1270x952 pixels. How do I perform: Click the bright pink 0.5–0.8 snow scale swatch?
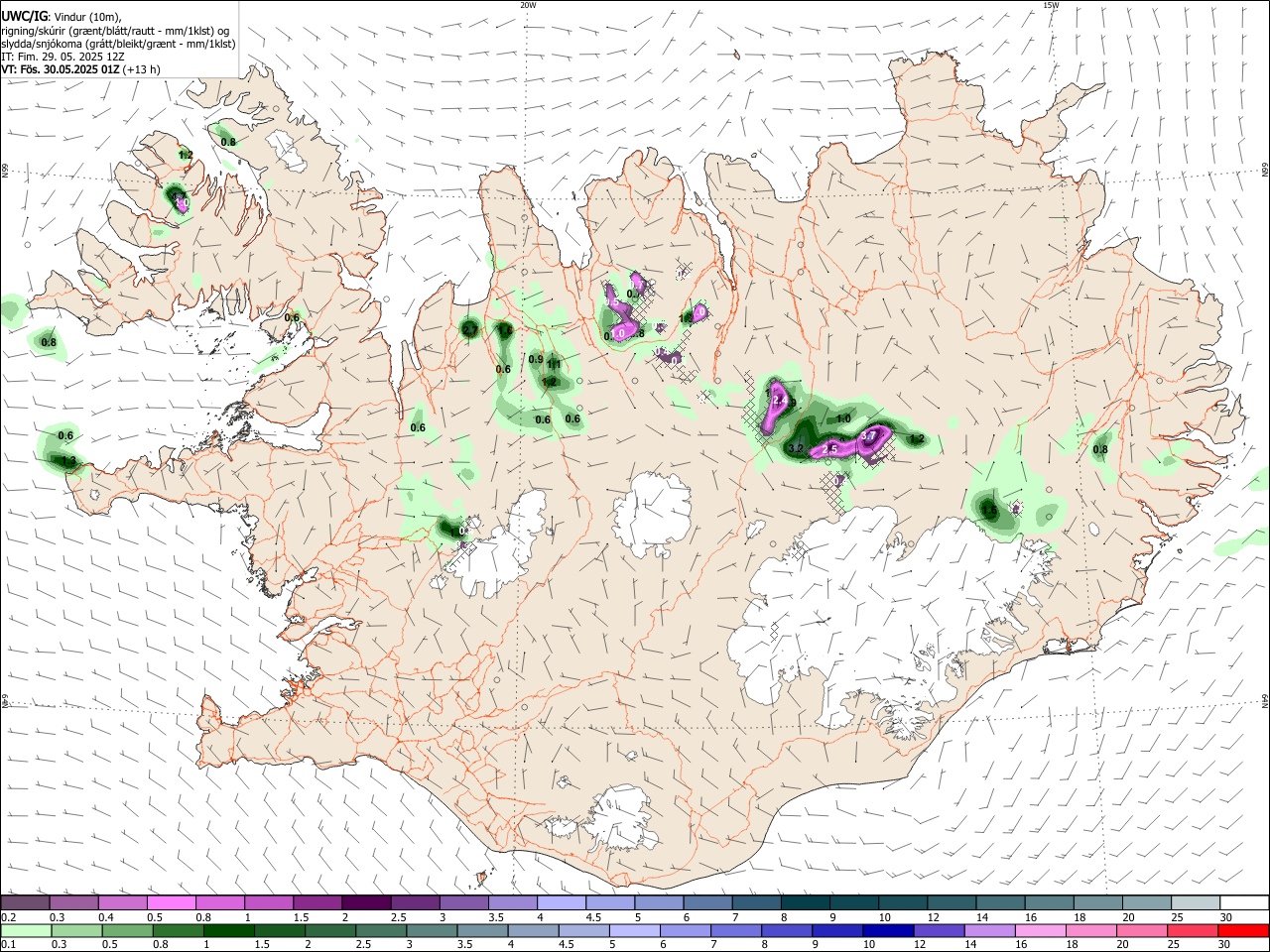click(171, 903)
